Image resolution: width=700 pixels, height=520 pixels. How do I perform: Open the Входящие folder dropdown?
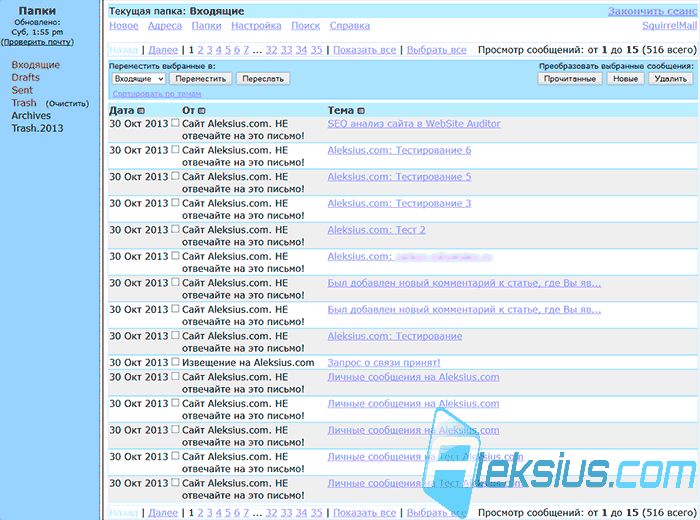point(138,79)
